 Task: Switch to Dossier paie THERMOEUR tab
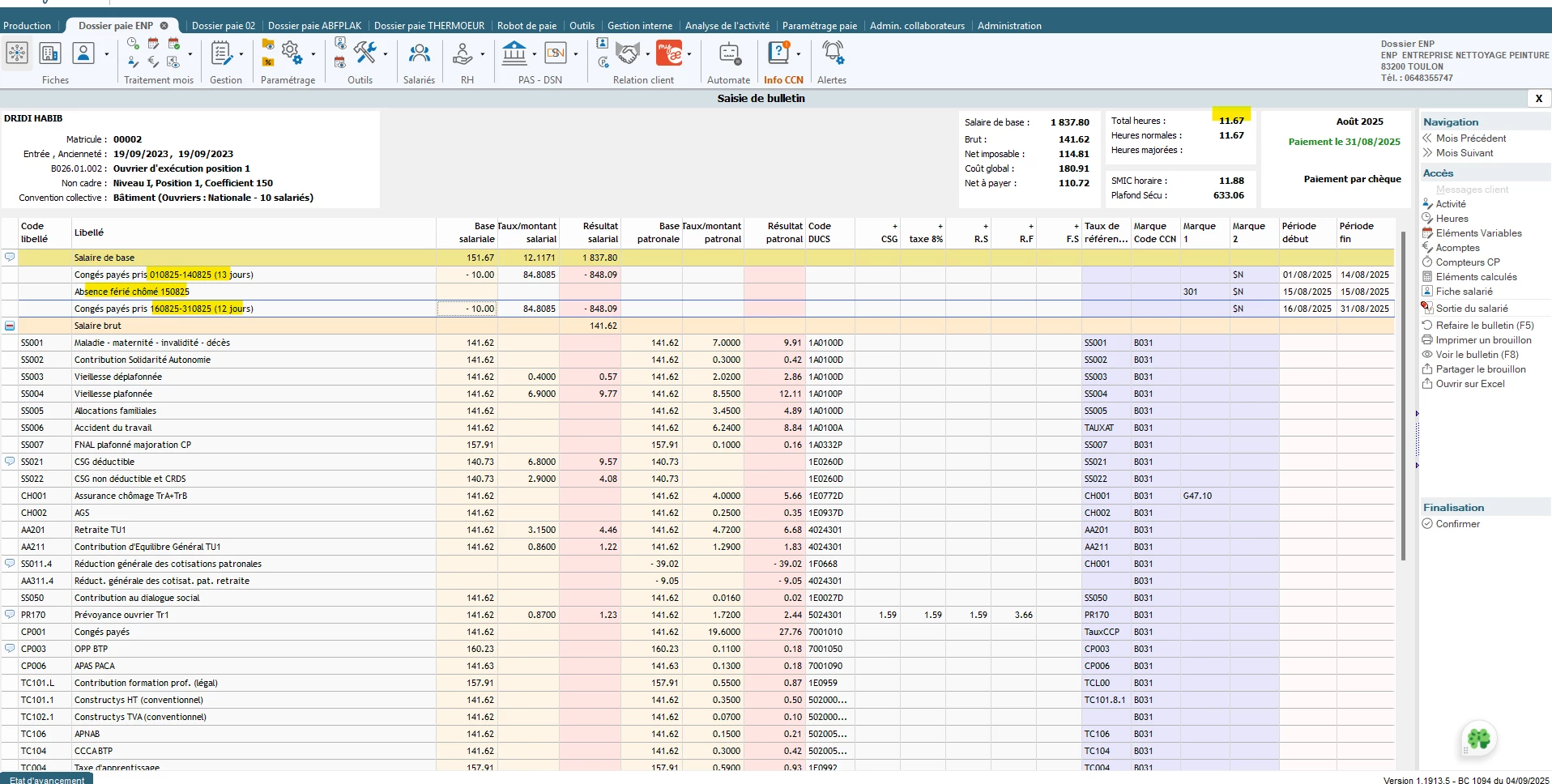click(429, 26)
